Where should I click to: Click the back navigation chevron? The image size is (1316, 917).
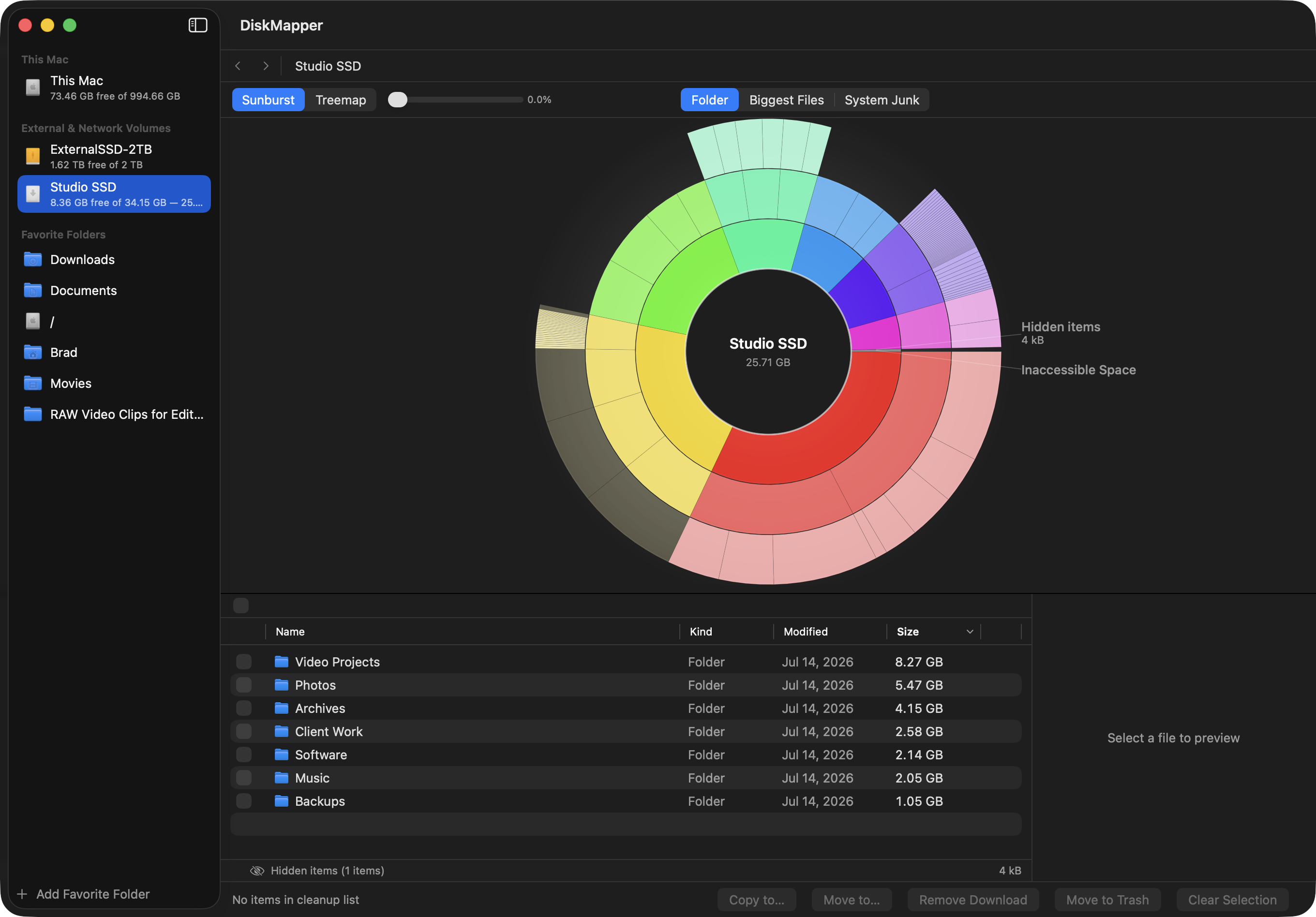(238, 66)
